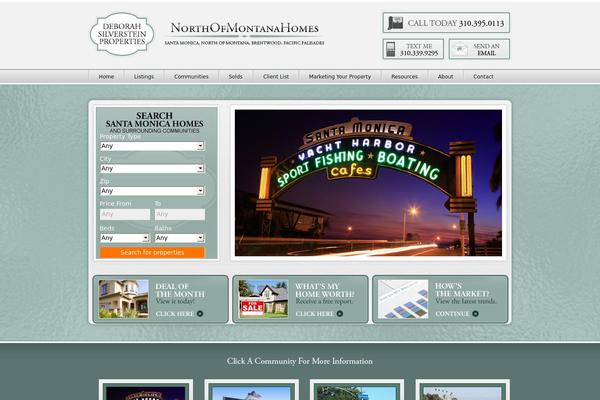Expand the City dropdown
Viewport: 600px width, 400px height.
[152, 168]
